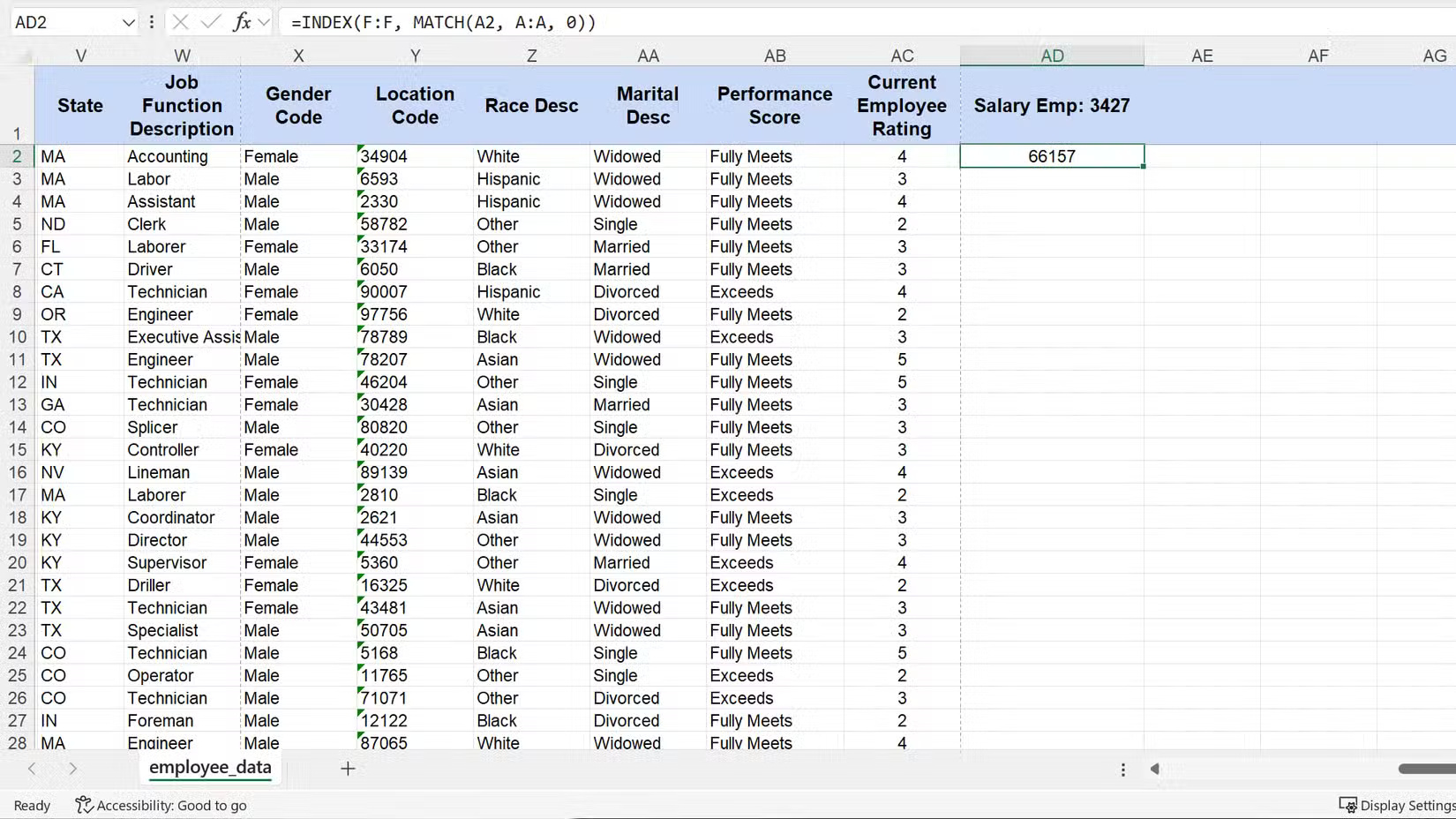The width and height of the screenshot is (1456, 819).
Task: Click the Display Settings label
Action: (1404, 805)
